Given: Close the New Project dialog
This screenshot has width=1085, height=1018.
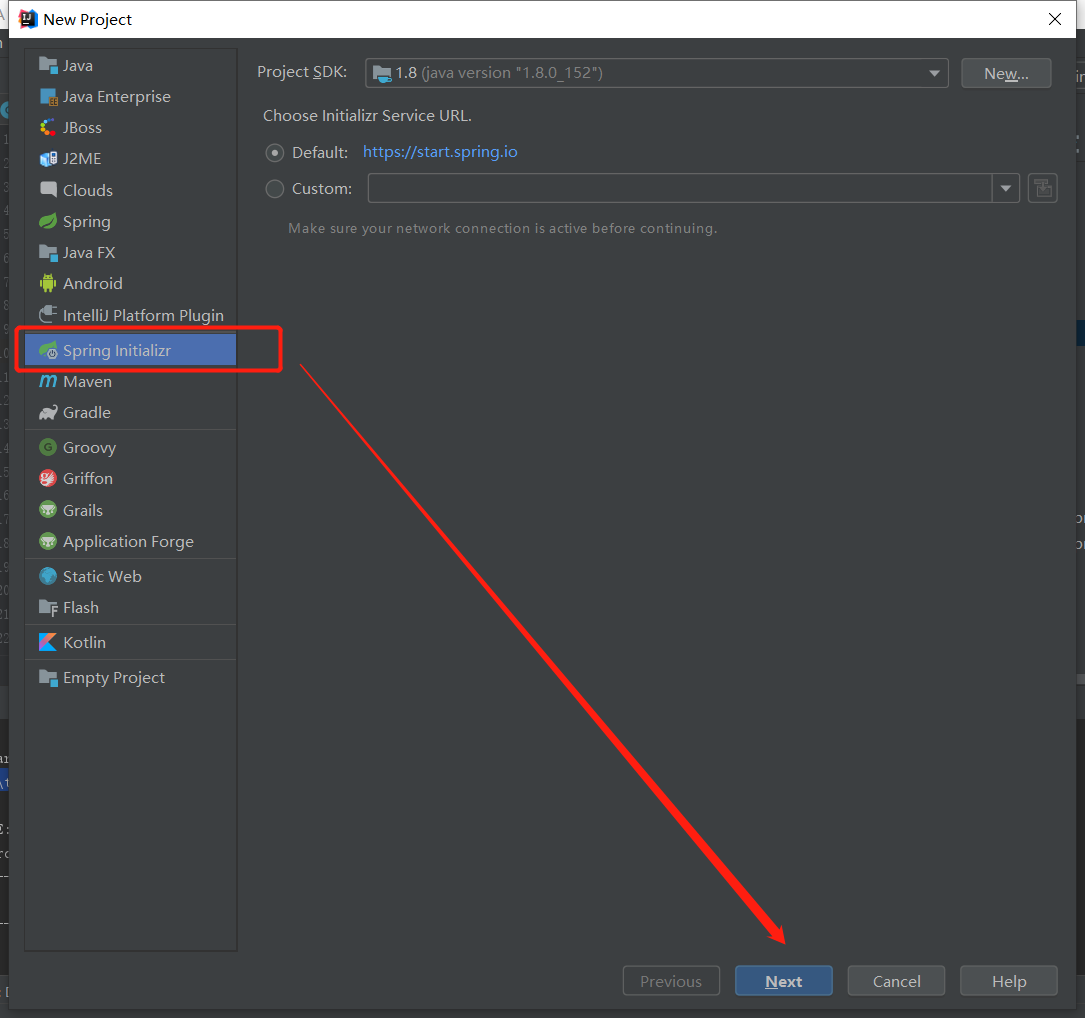Looking at the screenshot, I should click(x=1055, y=19).
